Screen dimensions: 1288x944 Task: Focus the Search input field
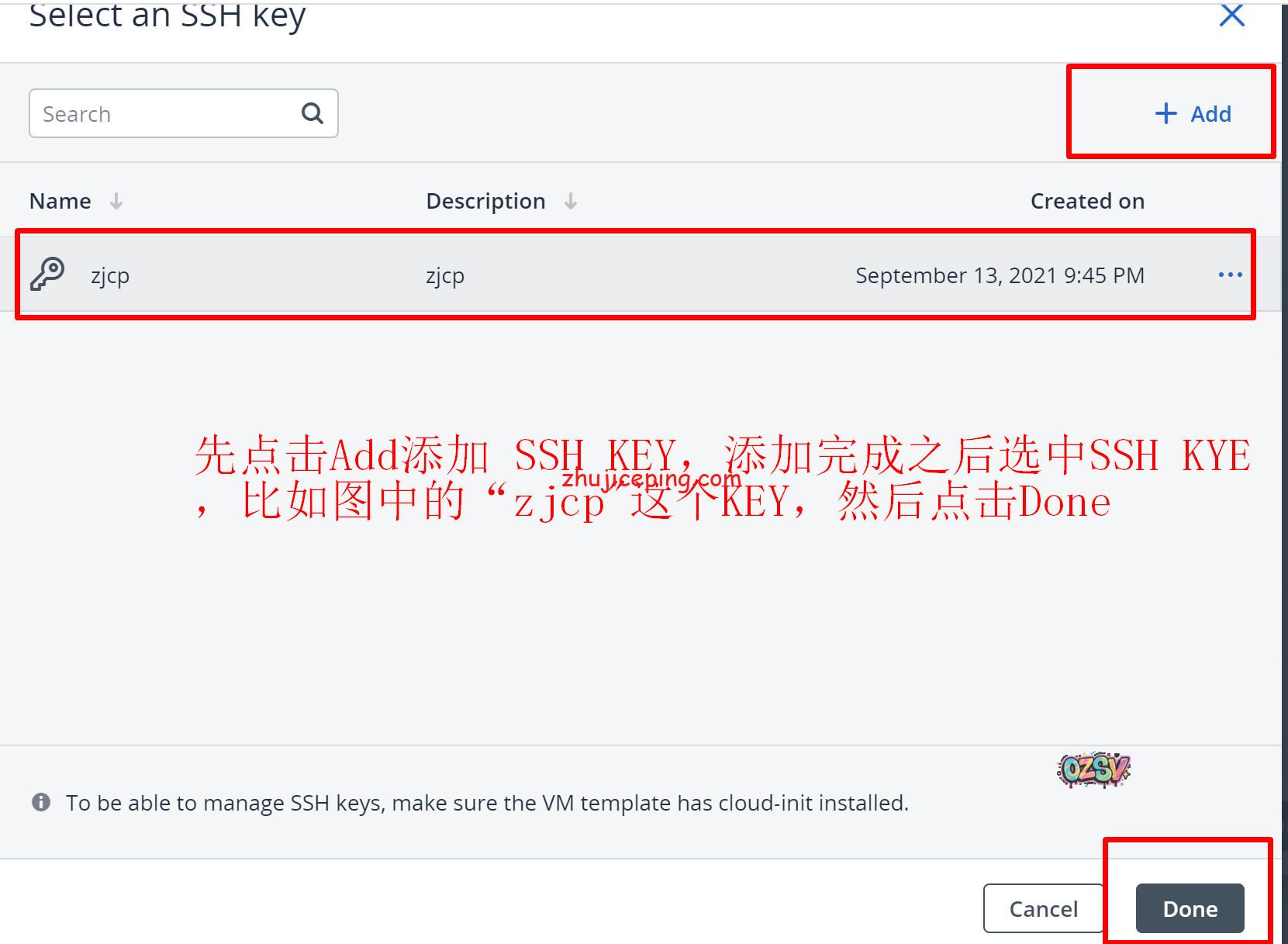coord(184,113)
